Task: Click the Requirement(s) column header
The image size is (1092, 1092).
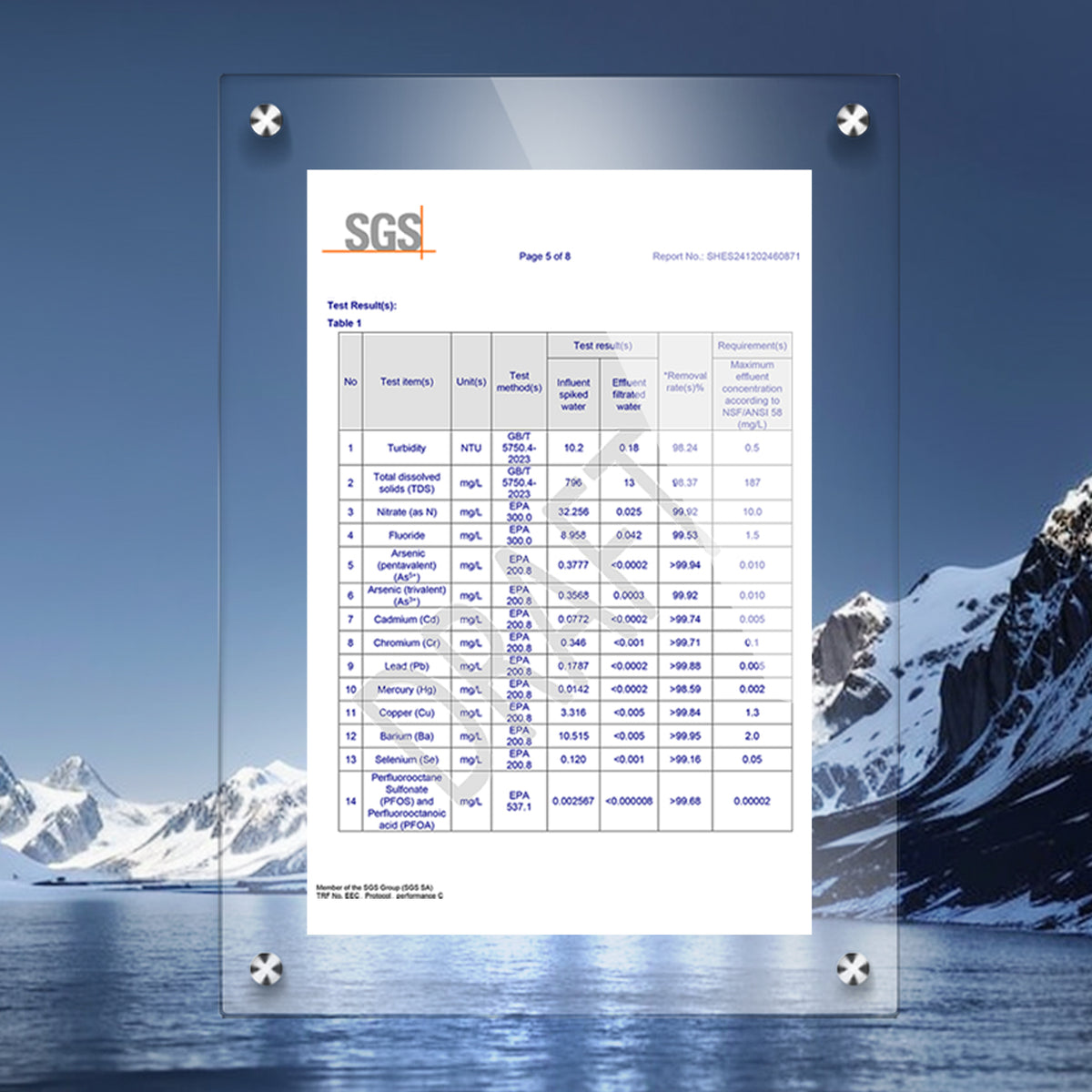Action: coord(752,346)
